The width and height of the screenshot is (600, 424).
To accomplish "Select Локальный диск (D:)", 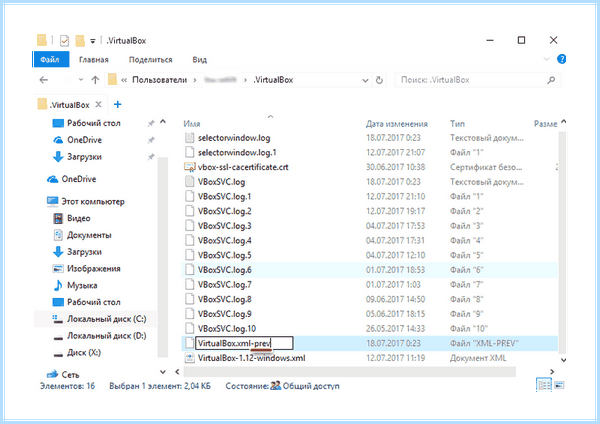I will point(106,336).
